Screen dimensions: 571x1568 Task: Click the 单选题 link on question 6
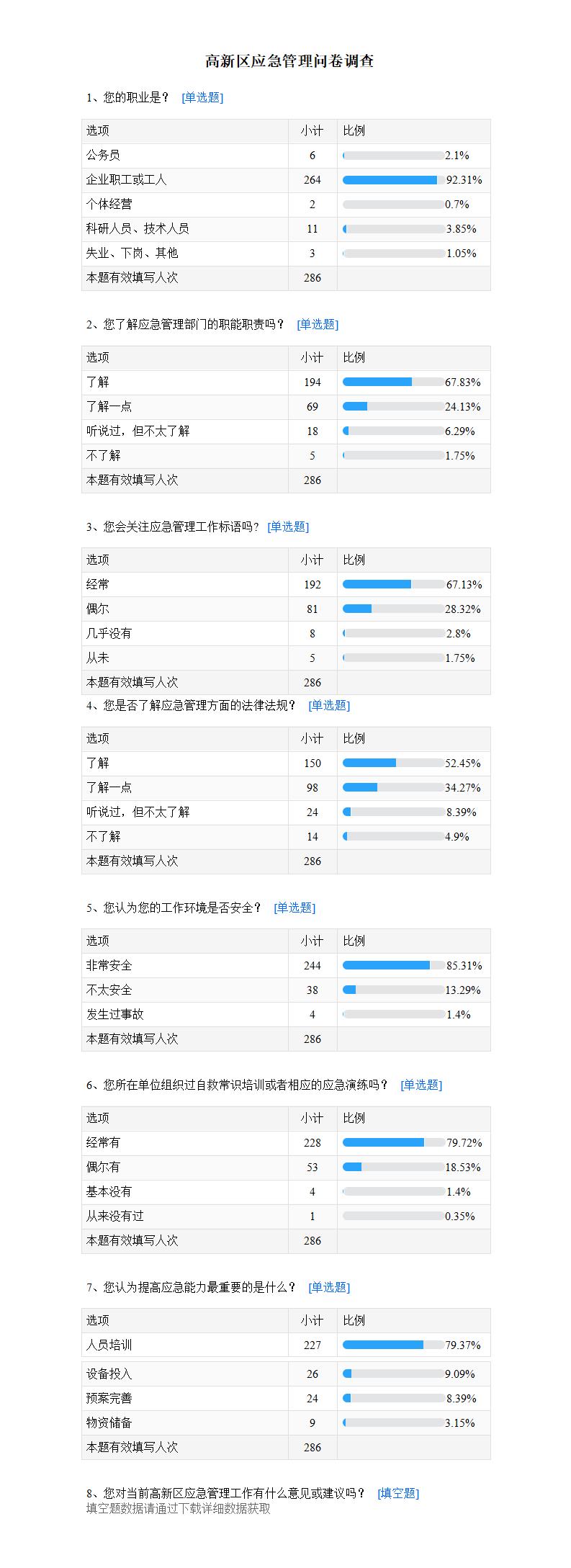(x=421, y=1085)
